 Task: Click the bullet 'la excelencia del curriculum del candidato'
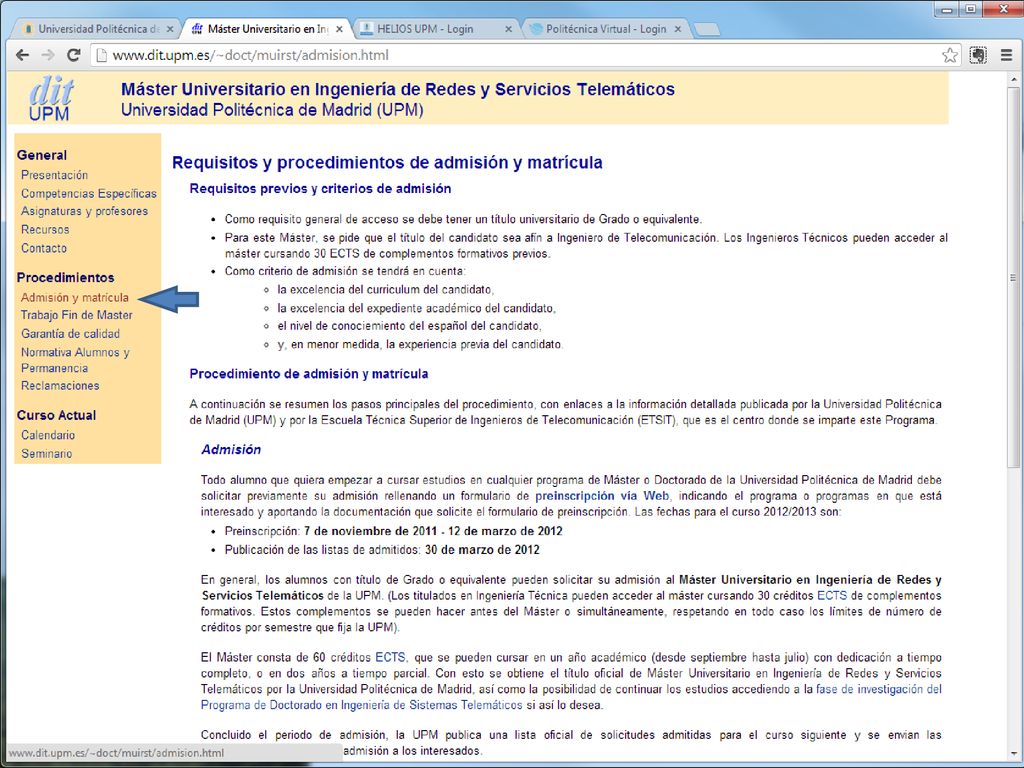(x=386, y=289)
